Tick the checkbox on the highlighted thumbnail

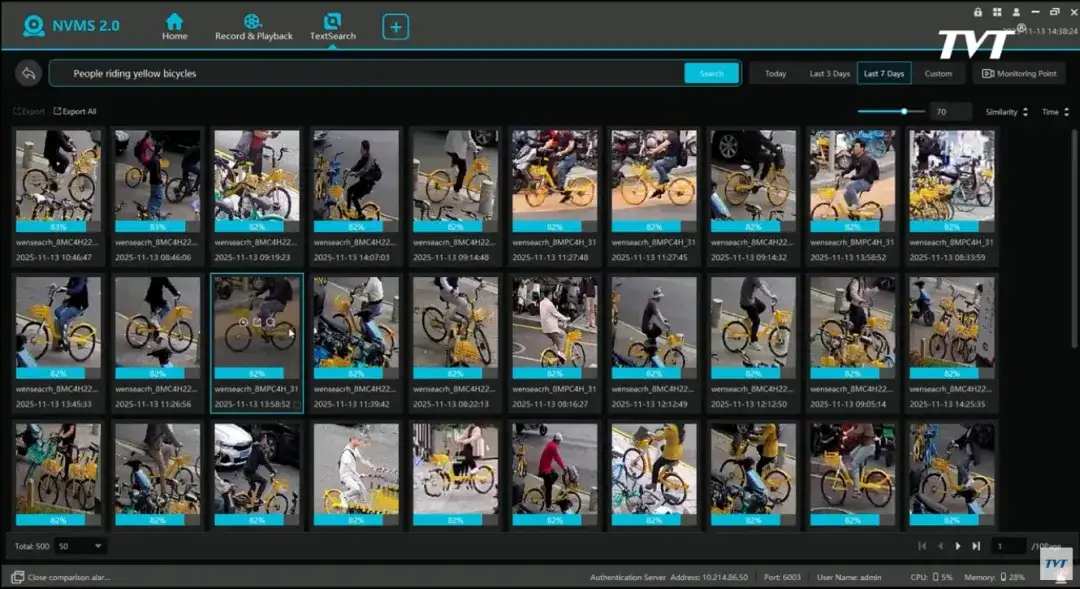(296, 405)
